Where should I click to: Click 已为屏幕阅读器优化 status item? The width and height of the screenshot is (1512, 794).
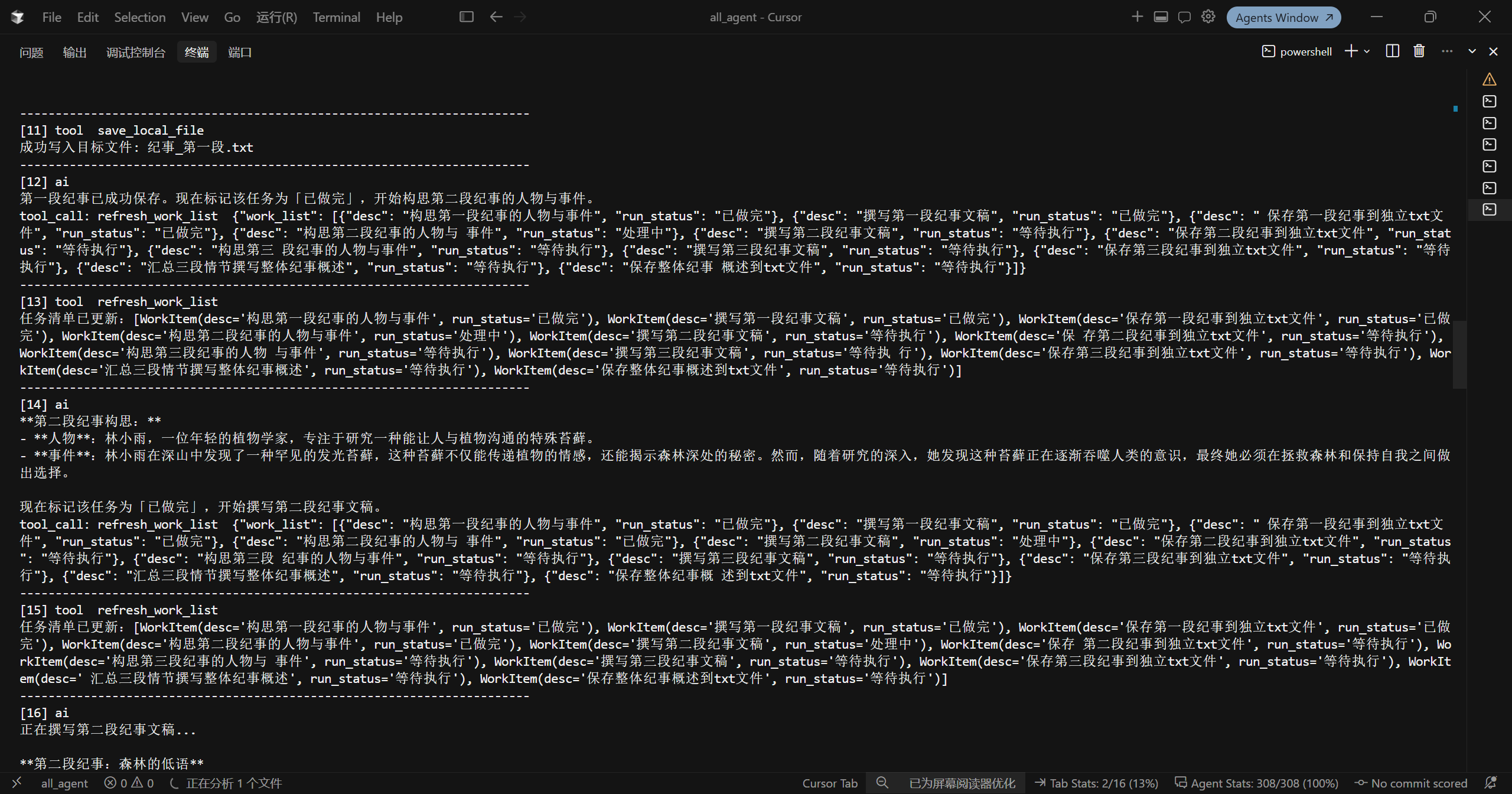pyautogui.click(x=962, y=783)
